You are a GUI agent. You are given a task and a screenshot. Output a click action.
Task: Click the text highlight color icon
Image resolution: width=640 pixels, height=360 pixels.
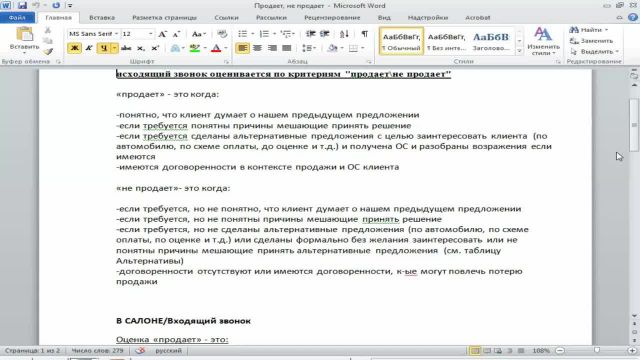(x=195, y=48)
